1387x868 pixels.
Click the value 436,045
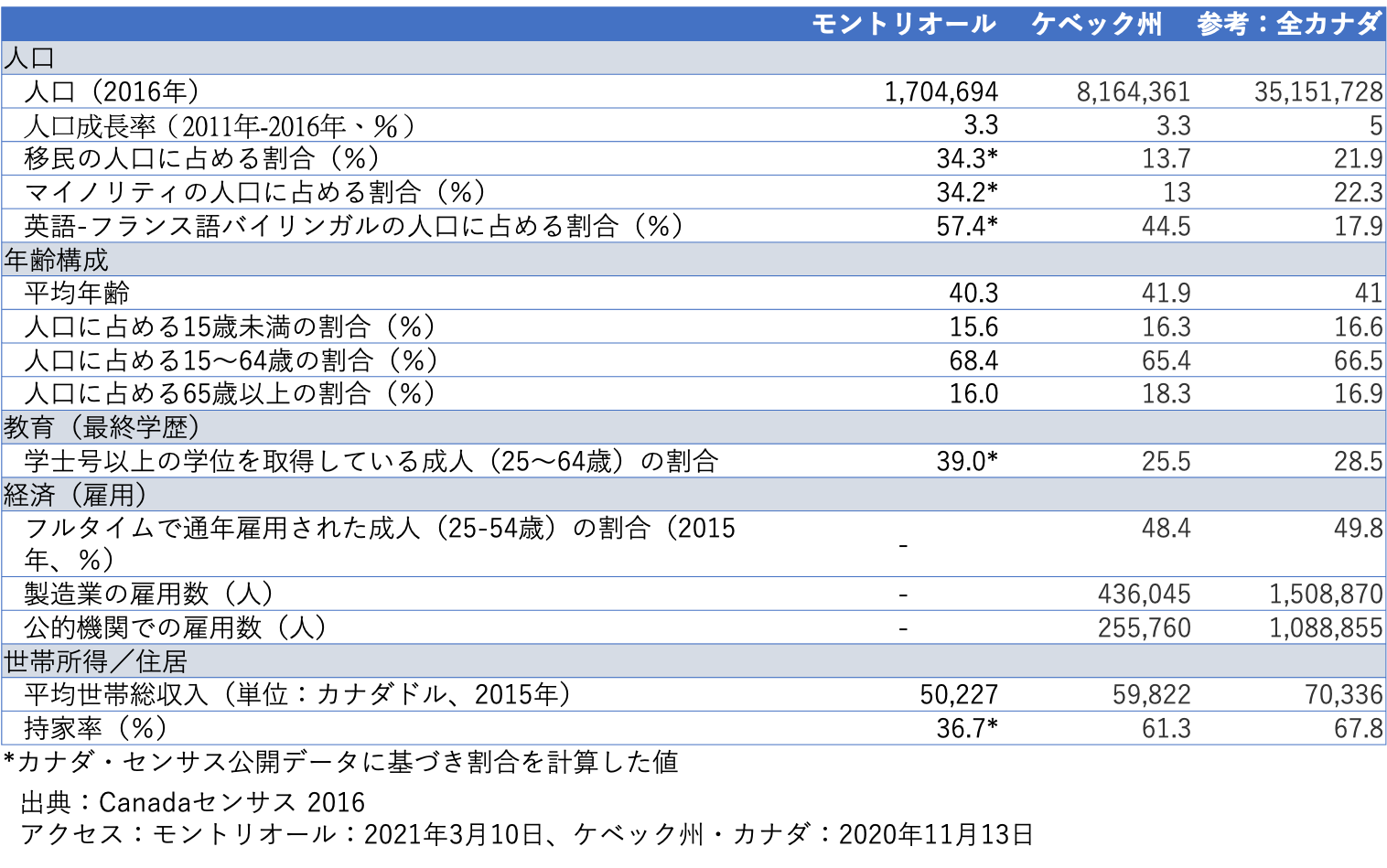pos(1145,594)
